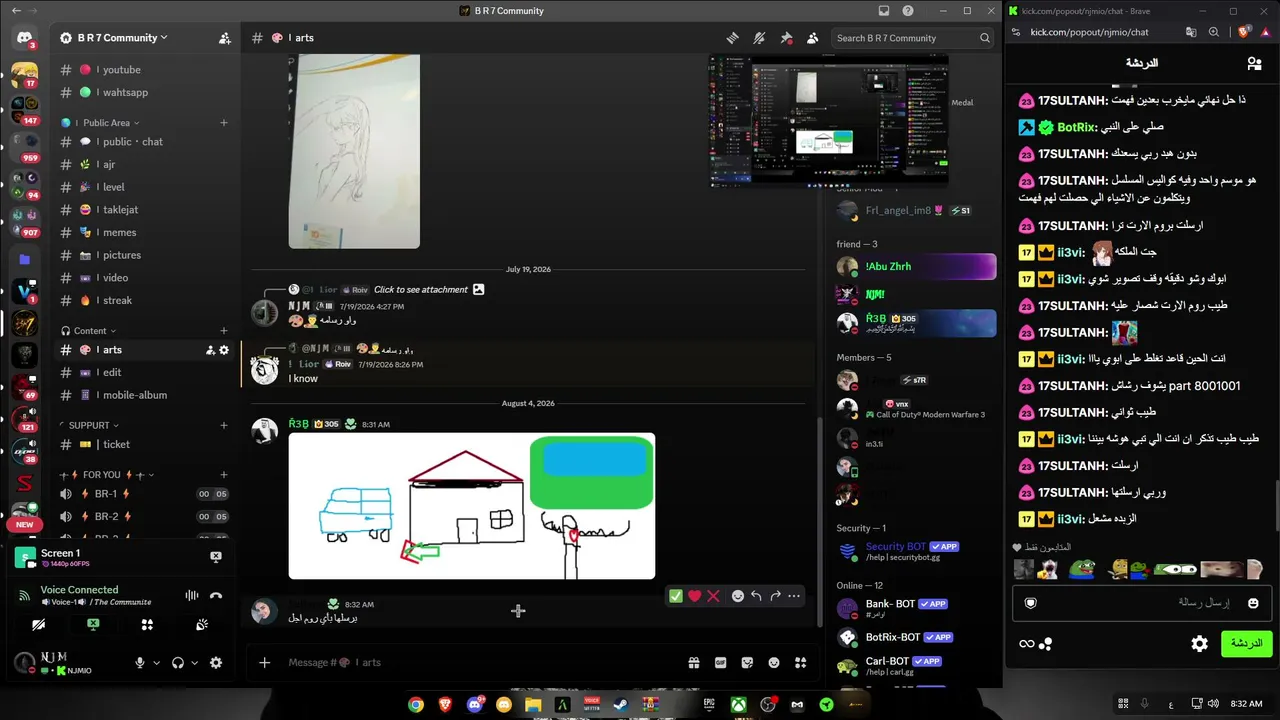Toggle notification settings bell in channel header
The image size is (1280, 720).
click(760, 38)
